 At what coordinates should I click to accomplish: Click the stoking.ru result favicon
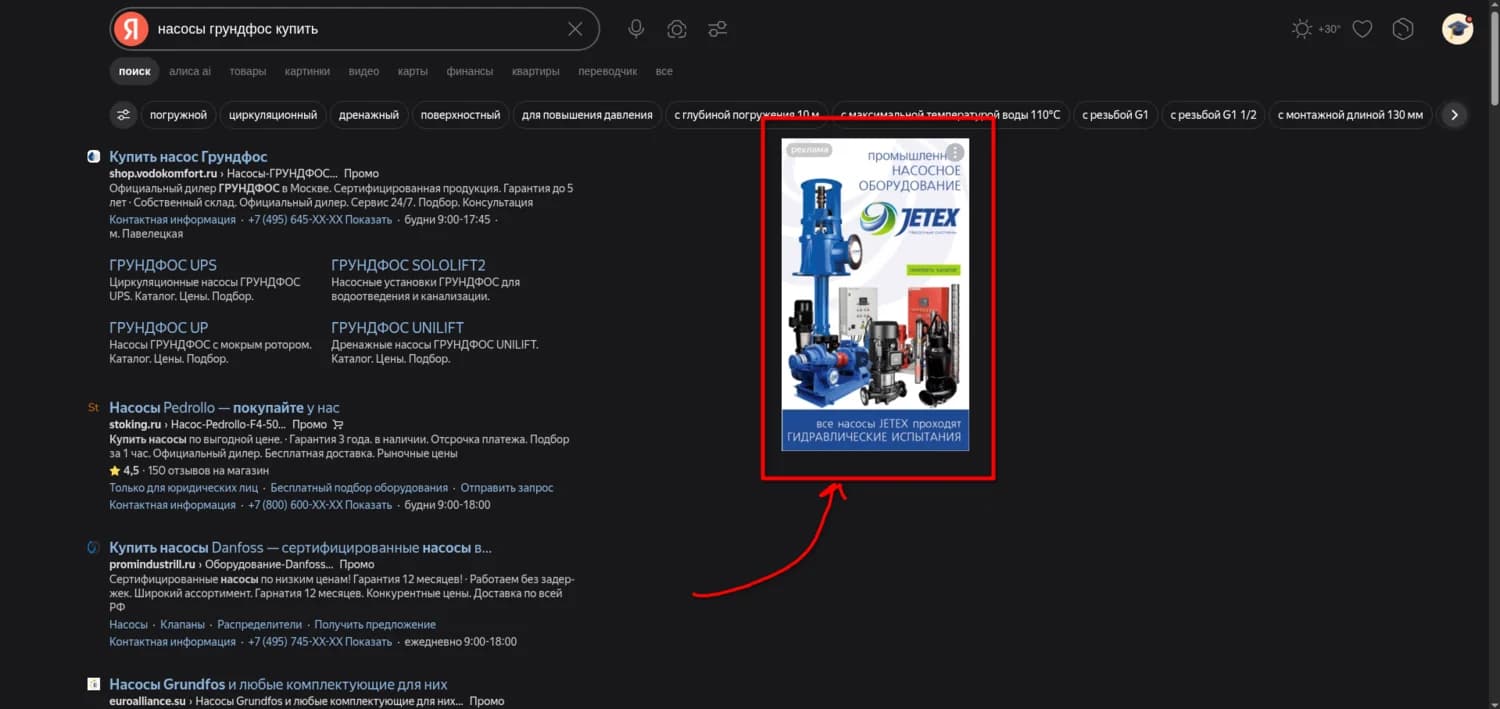[93, 408]
